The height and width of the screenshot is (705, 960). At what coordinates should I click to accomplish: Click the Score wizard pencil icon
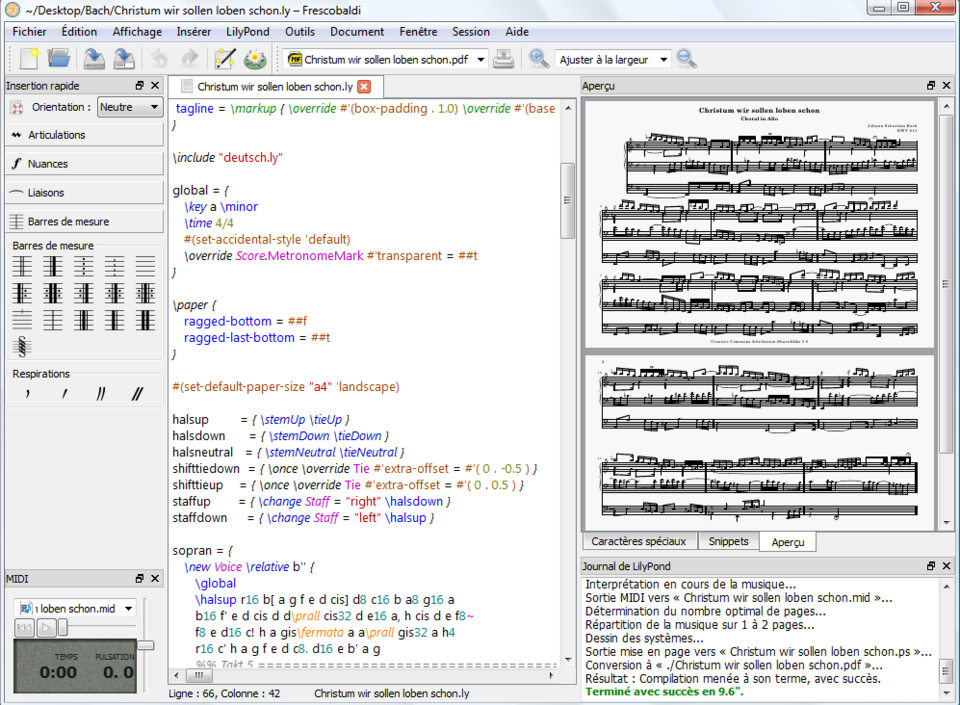[224, 59]
